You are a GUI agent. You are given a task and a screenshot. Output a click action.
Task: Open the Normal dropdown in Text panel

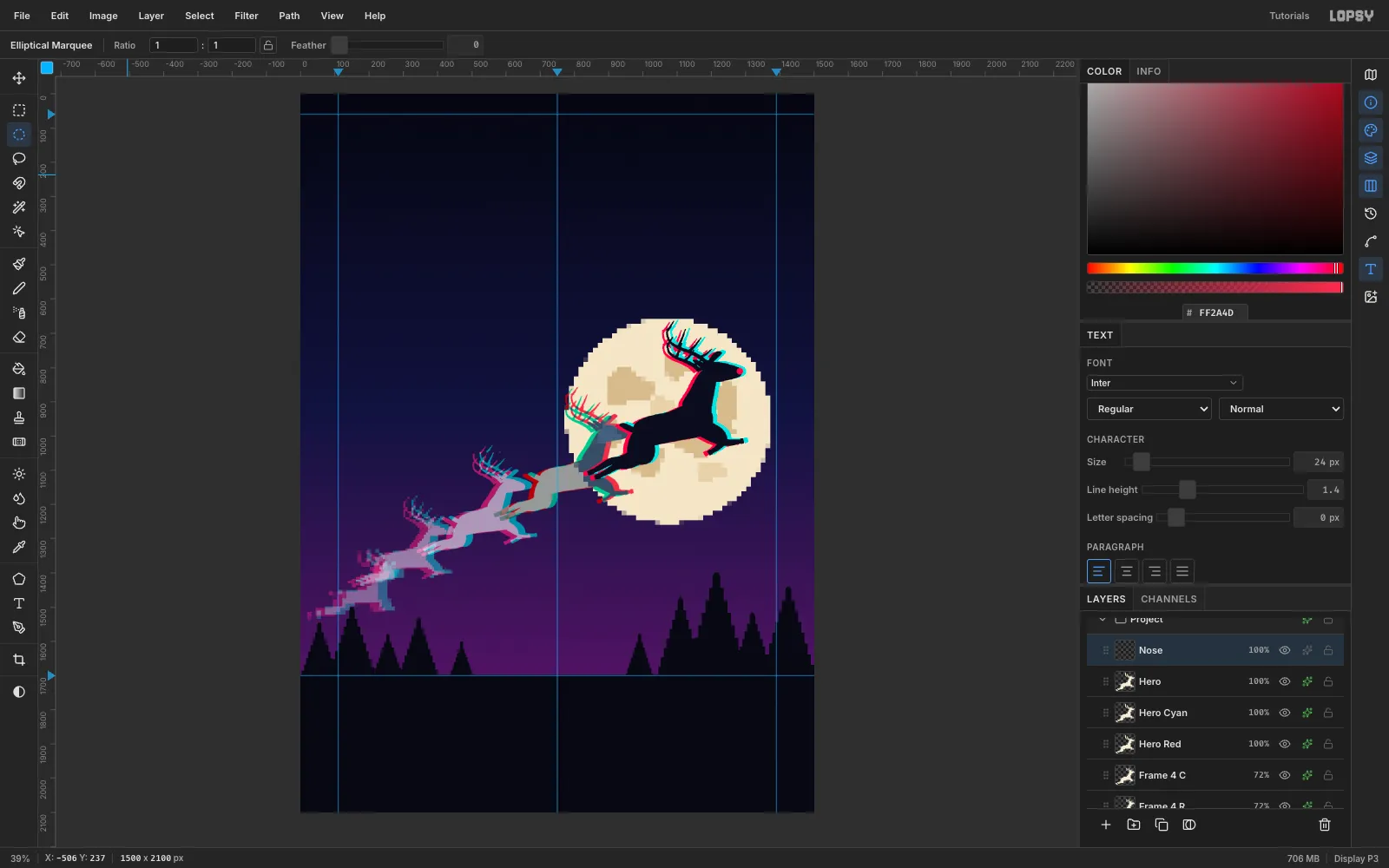(x=1281, y=409)
